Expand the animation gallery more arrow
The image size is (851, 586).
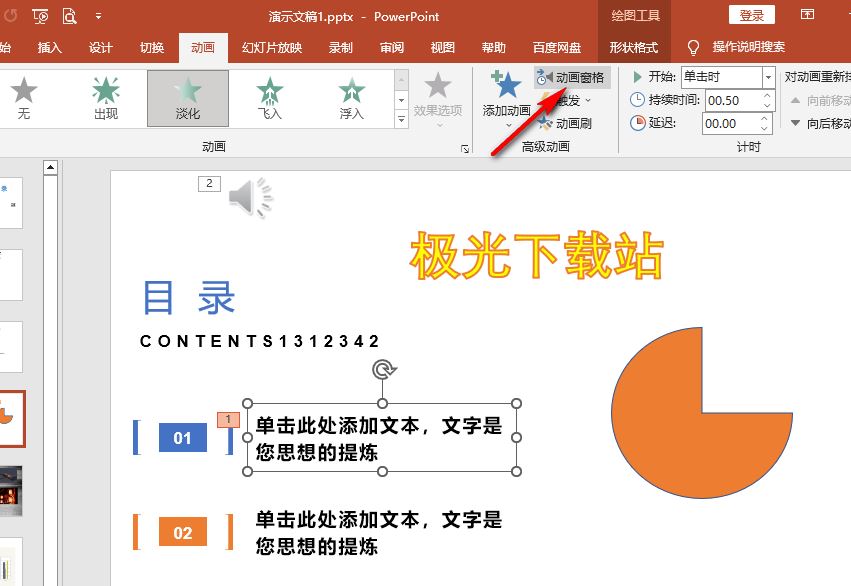pyautogui.click(x=402, y=121)
